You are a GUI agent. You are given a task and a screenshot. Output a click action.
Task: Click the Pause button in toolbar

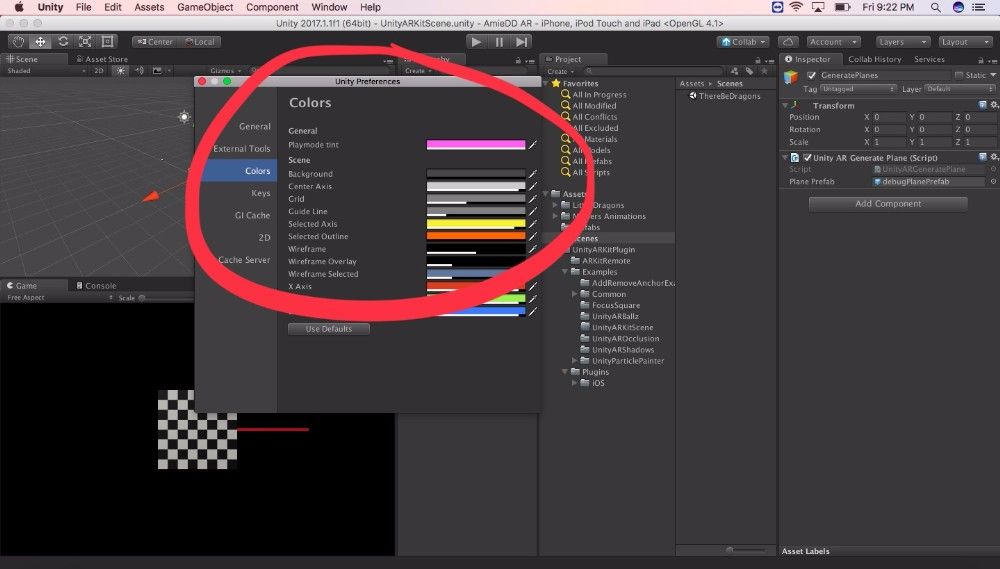pyautogui.click(x=499, y=41)
